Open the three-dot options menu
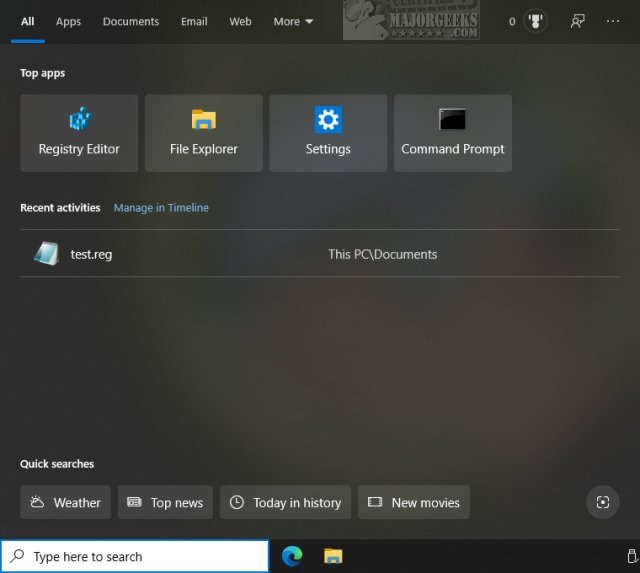Viewport: 640px width, 573px height. 613,21
